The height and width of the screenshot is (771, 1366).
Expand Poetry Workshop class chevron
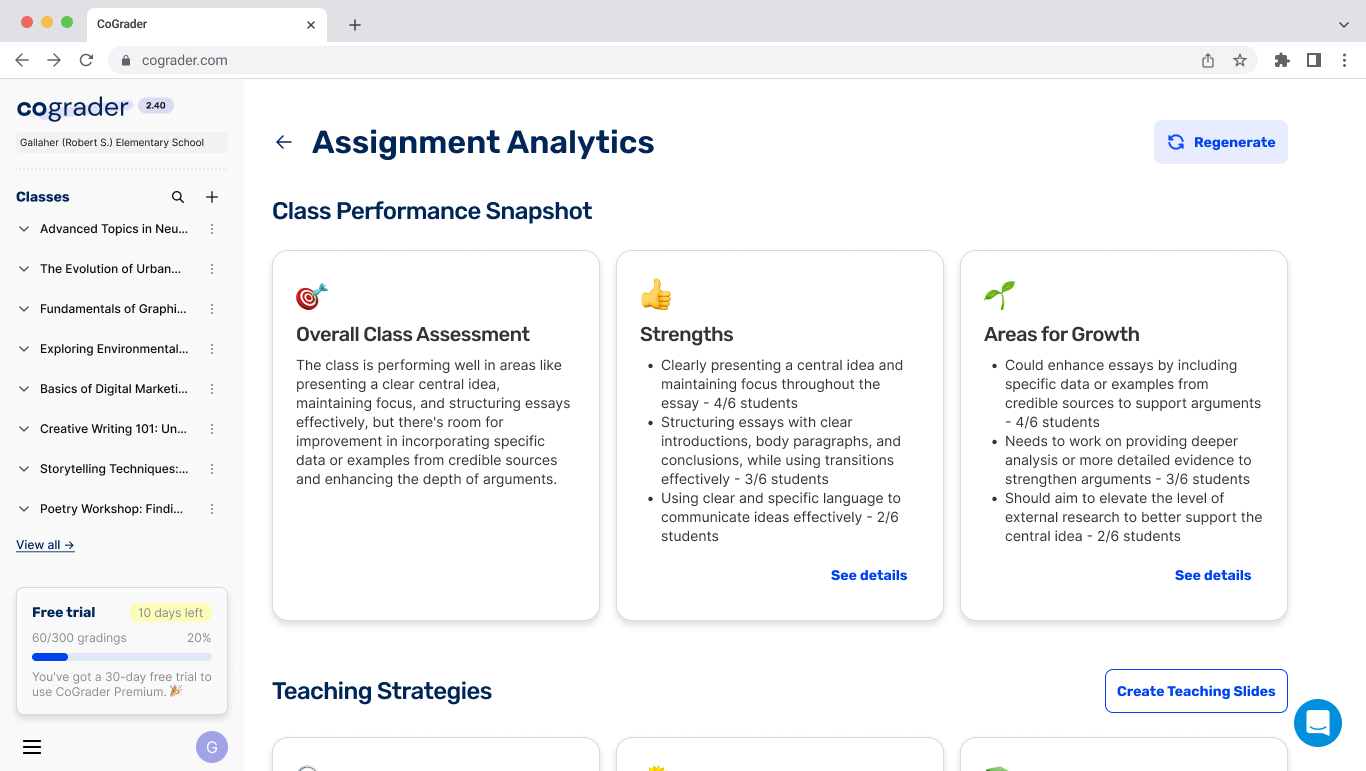pyautogui.click(x=24, y=509)
